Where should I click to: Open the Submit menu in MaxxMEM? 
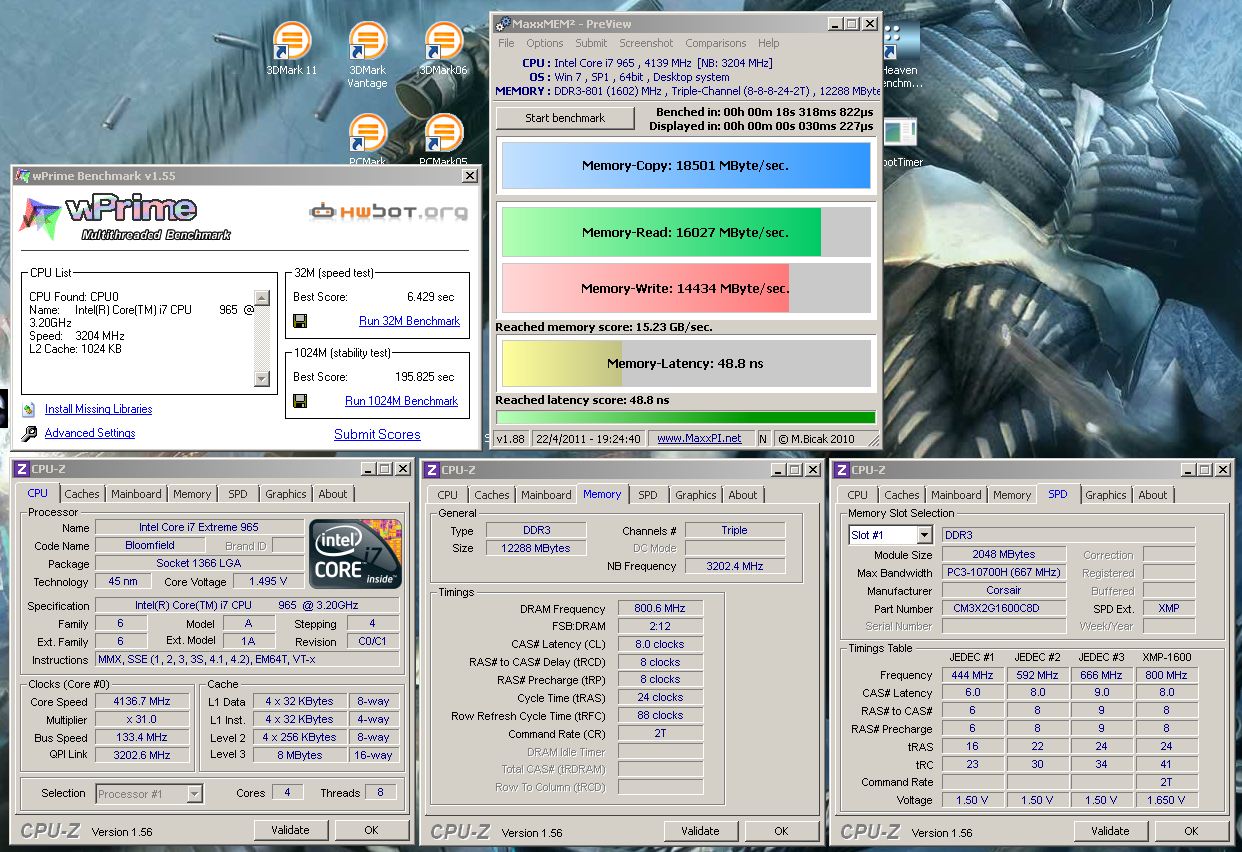click(591, 43)
